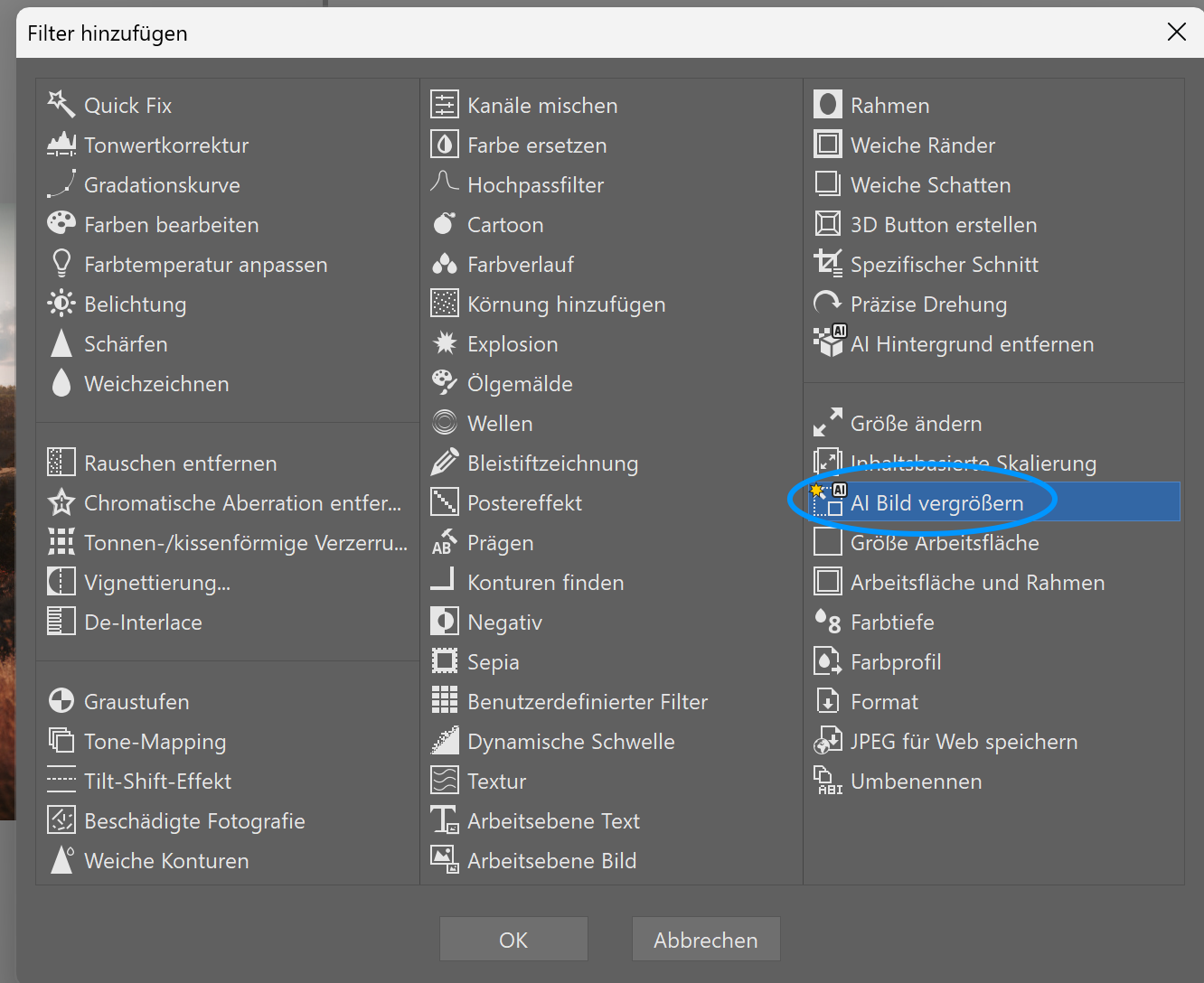Click the Belichtung sun icon
1204x983 pixels.
61,304
